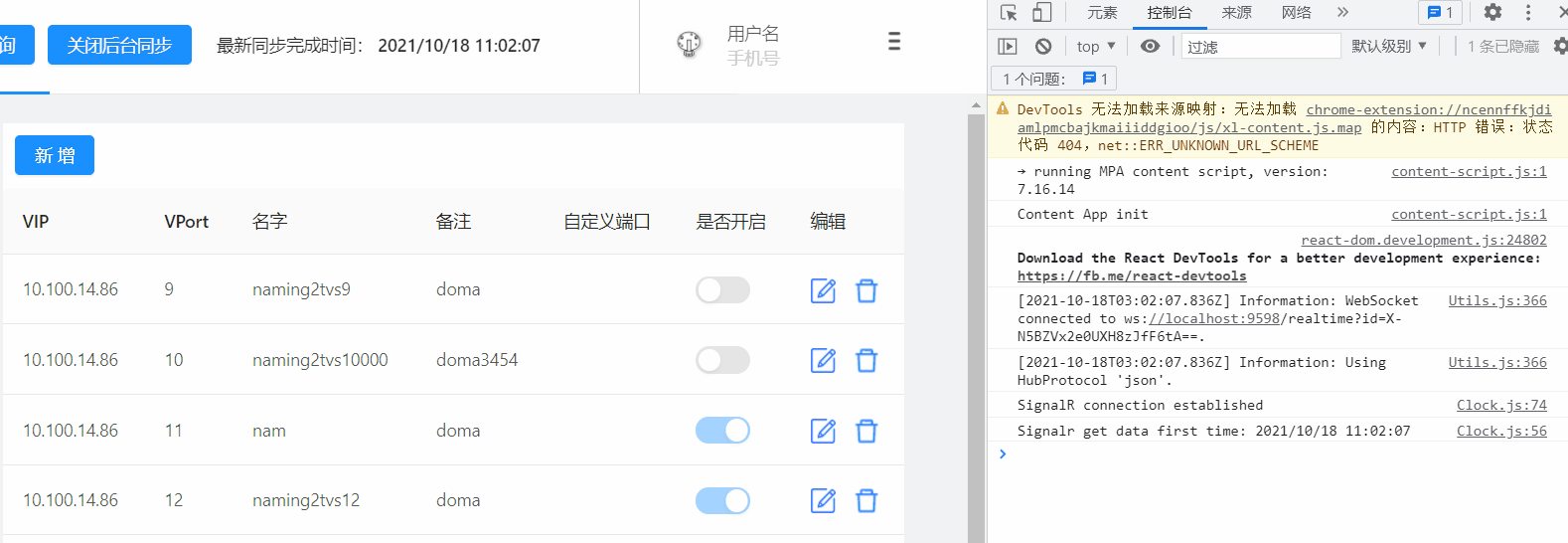Enable the switch for VPort 9
1568x543 pixels.
[722, 289]
